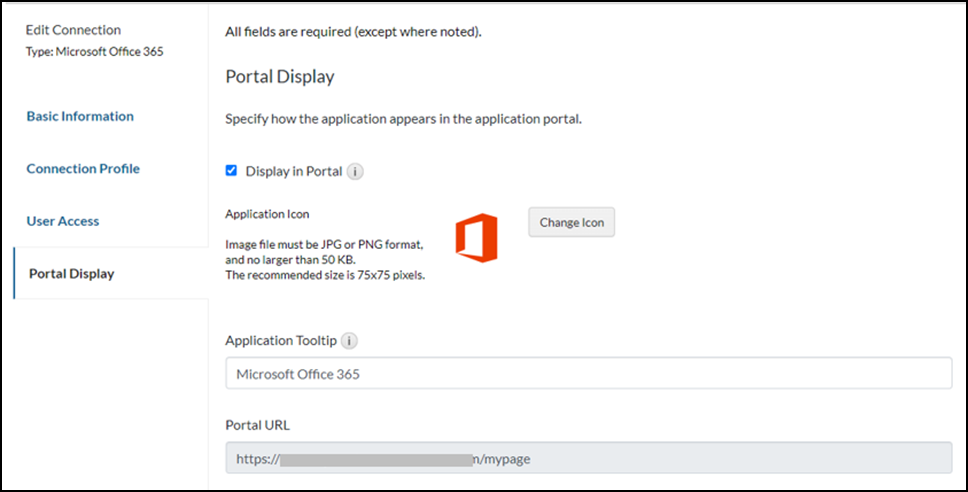Select the Type: Microsoft Office 365 text
Viewport: 968px width, 492px height.
pyautogui.click(x=94, y=51)
